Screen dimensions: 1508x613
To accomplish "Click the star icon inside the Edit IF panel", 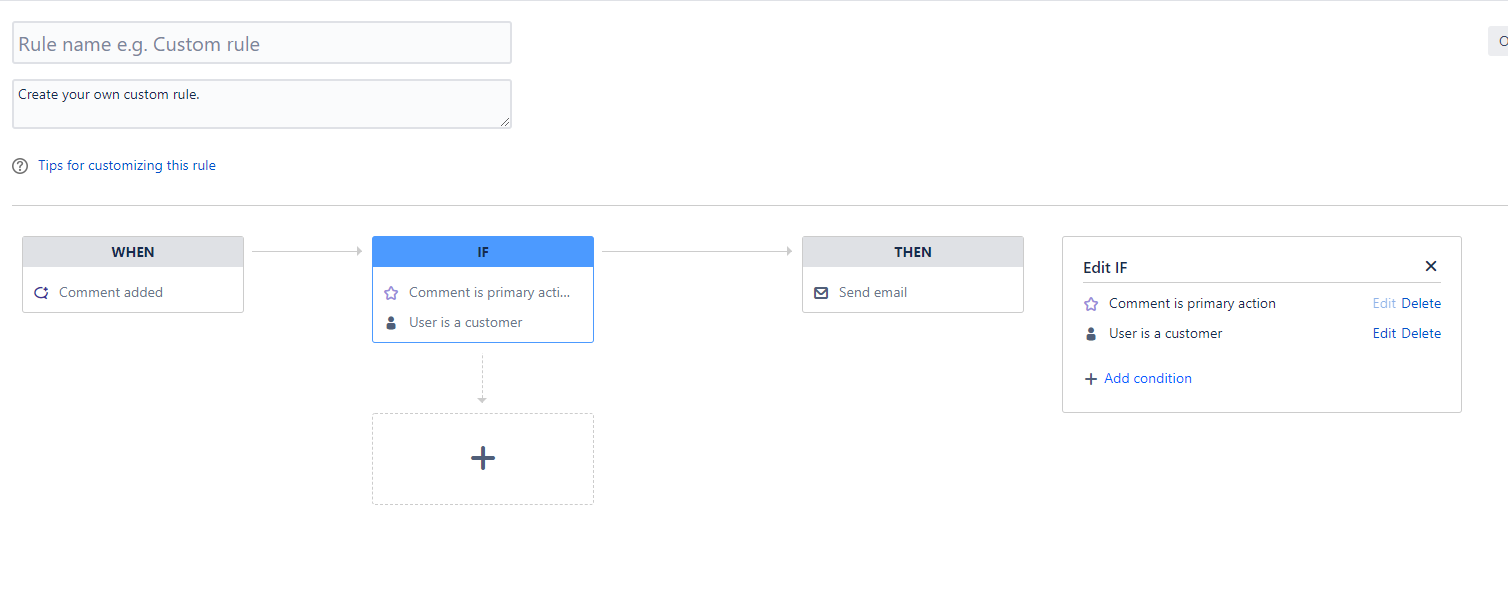I will point(1090,303).
